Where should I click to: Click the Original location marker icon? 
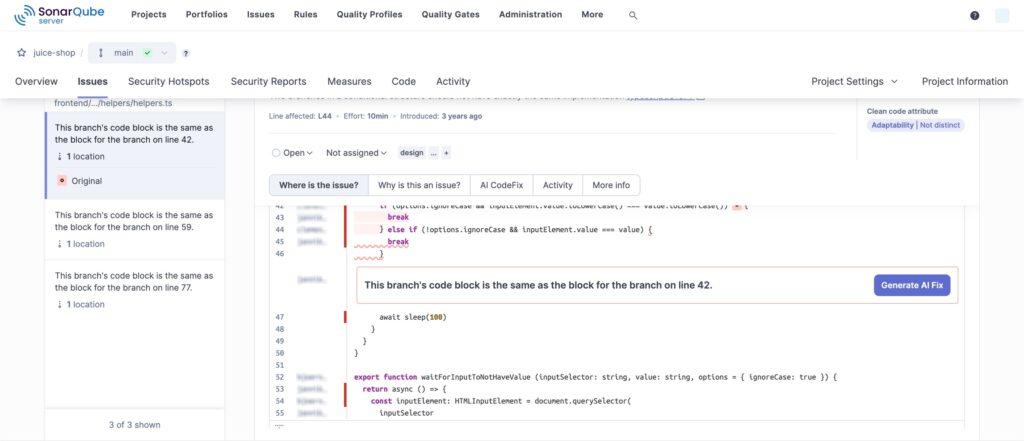(x=62, y=181)
